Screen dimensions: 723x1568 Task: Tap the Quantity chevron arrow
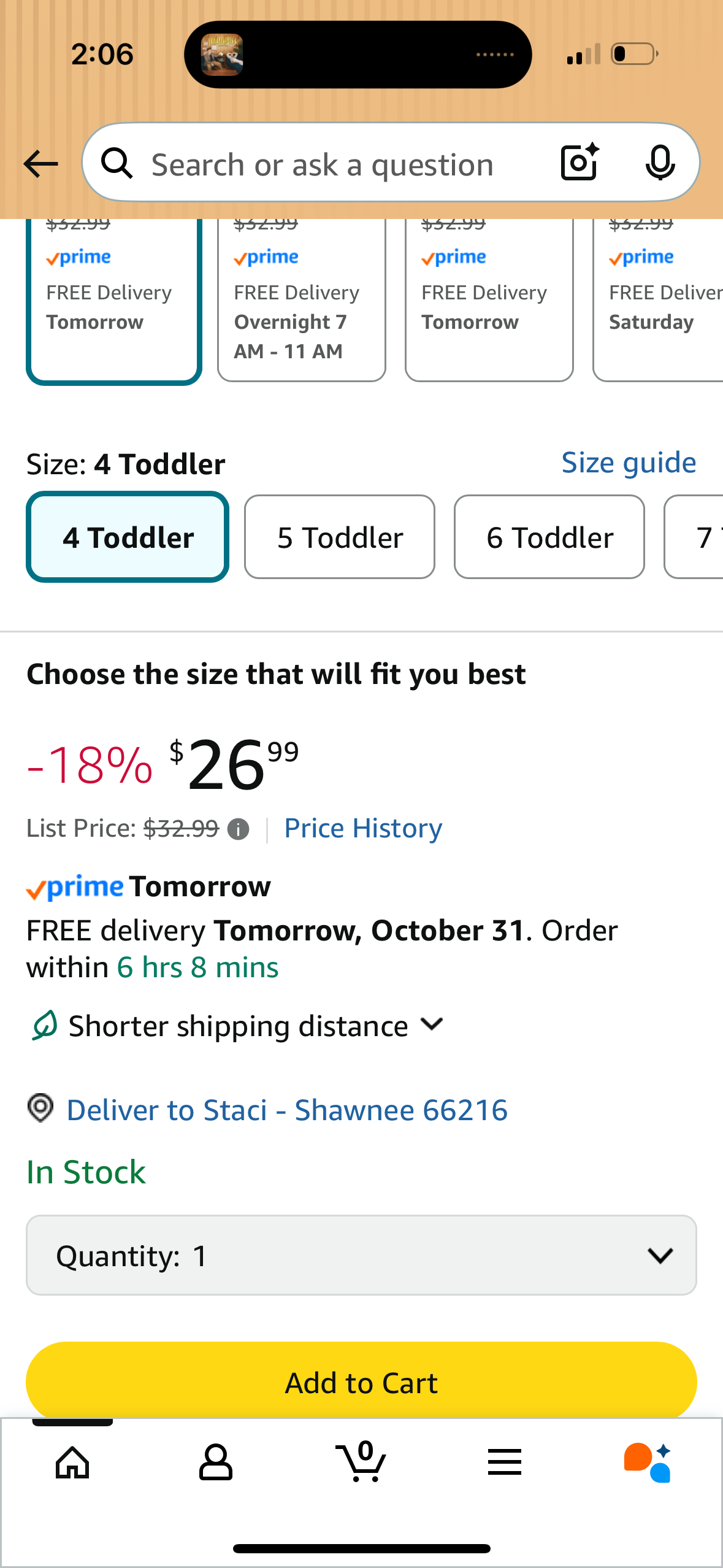click(x=660, y=1255)
